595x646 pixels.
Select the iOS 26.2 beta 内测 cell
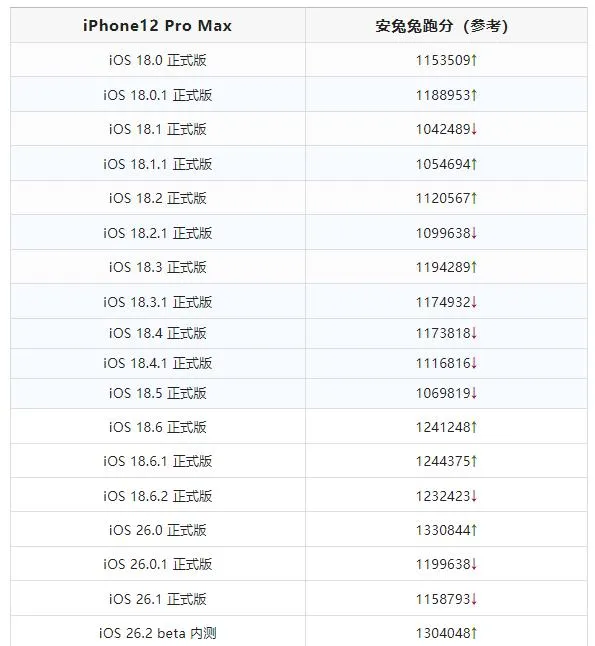click(157, 633)
